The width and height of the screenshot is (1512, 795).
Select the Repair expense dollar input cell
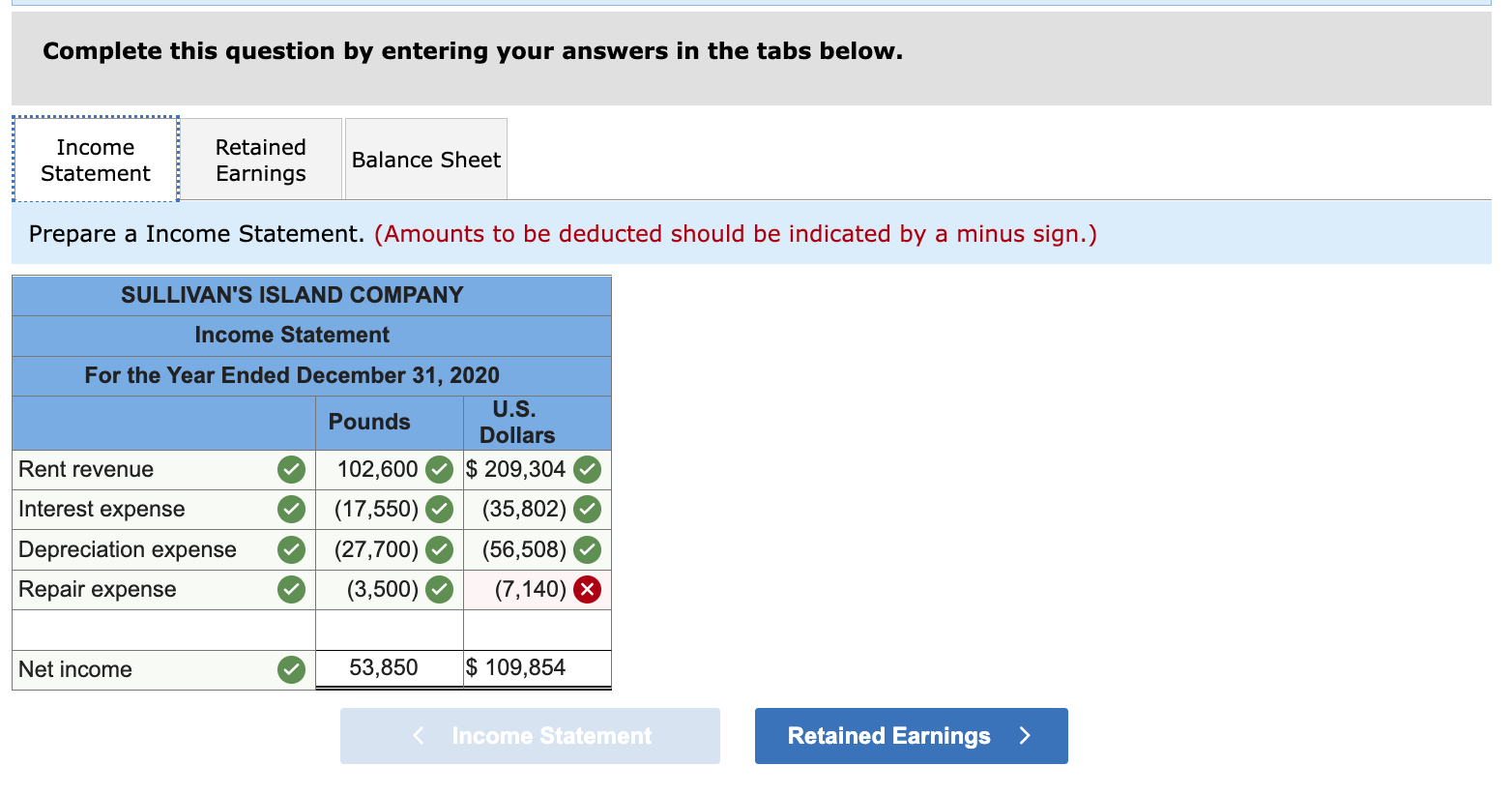(522, 589)
